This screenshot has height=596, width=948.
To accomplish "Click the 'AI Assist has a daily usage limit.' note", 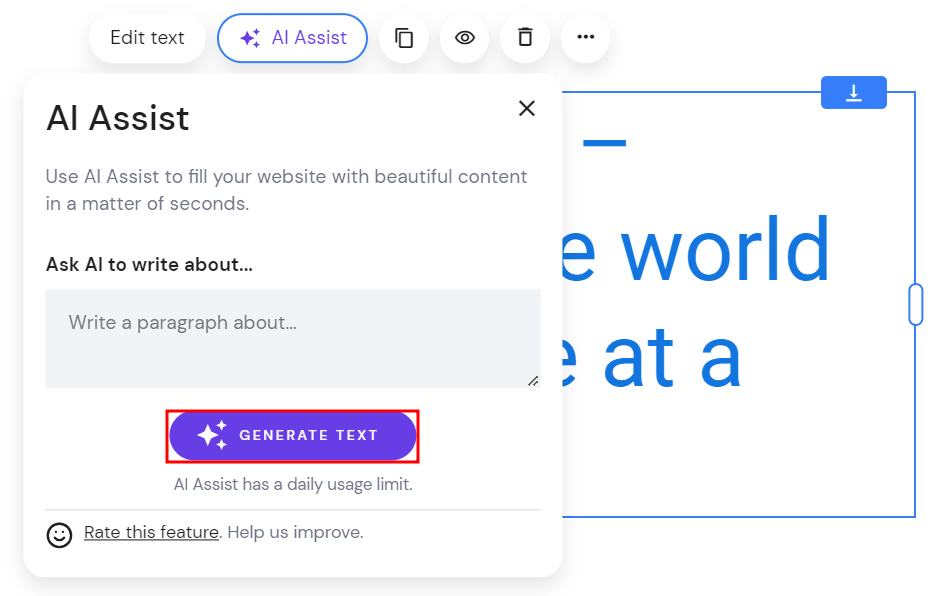I will [x=293, y=484].
